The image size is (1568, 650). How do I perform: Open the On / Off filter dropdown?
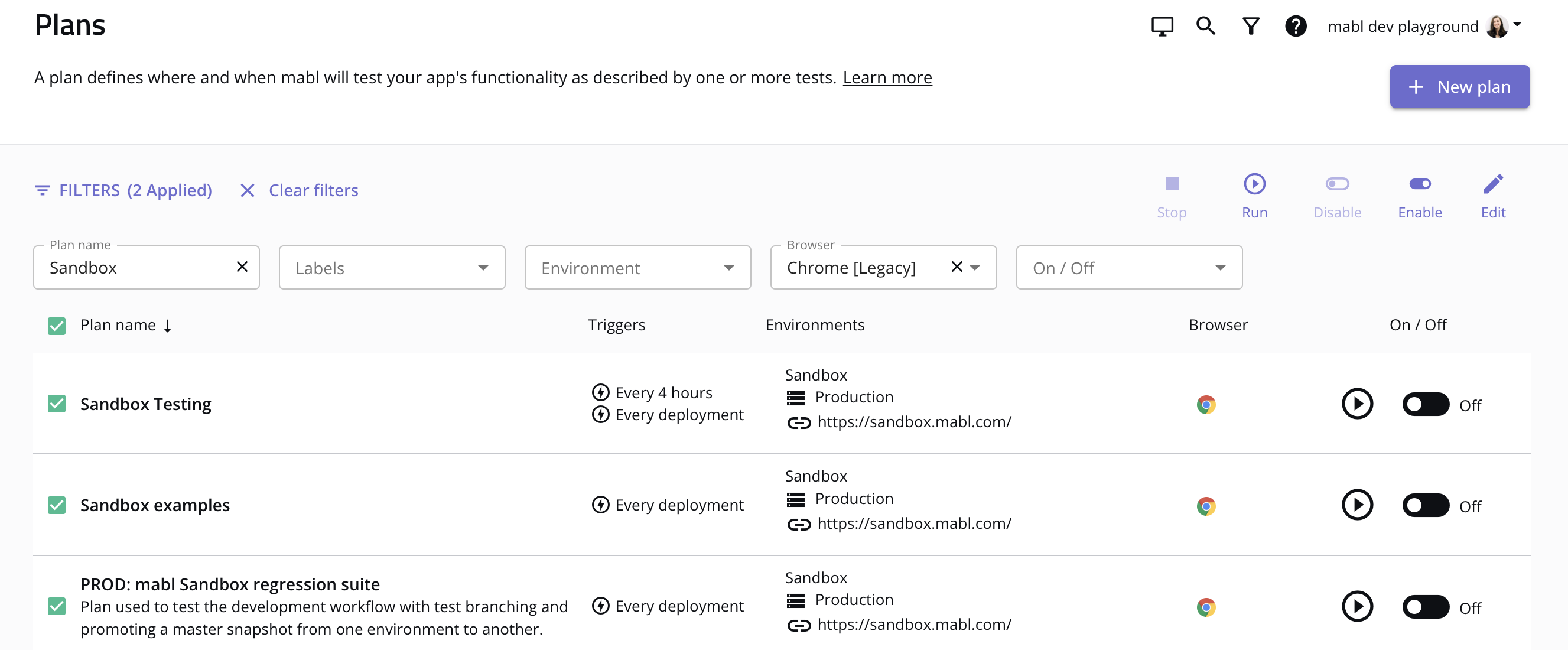pos(1128,268)
